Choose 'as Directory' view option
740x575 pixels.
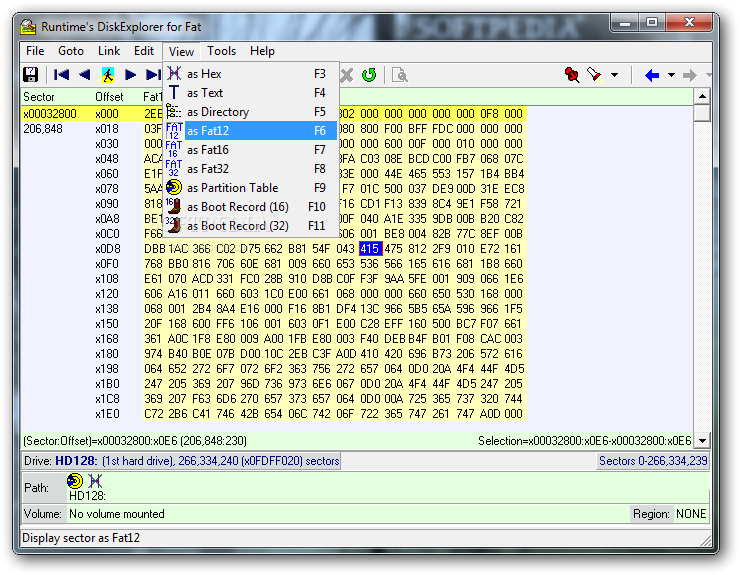coord(251,112)
